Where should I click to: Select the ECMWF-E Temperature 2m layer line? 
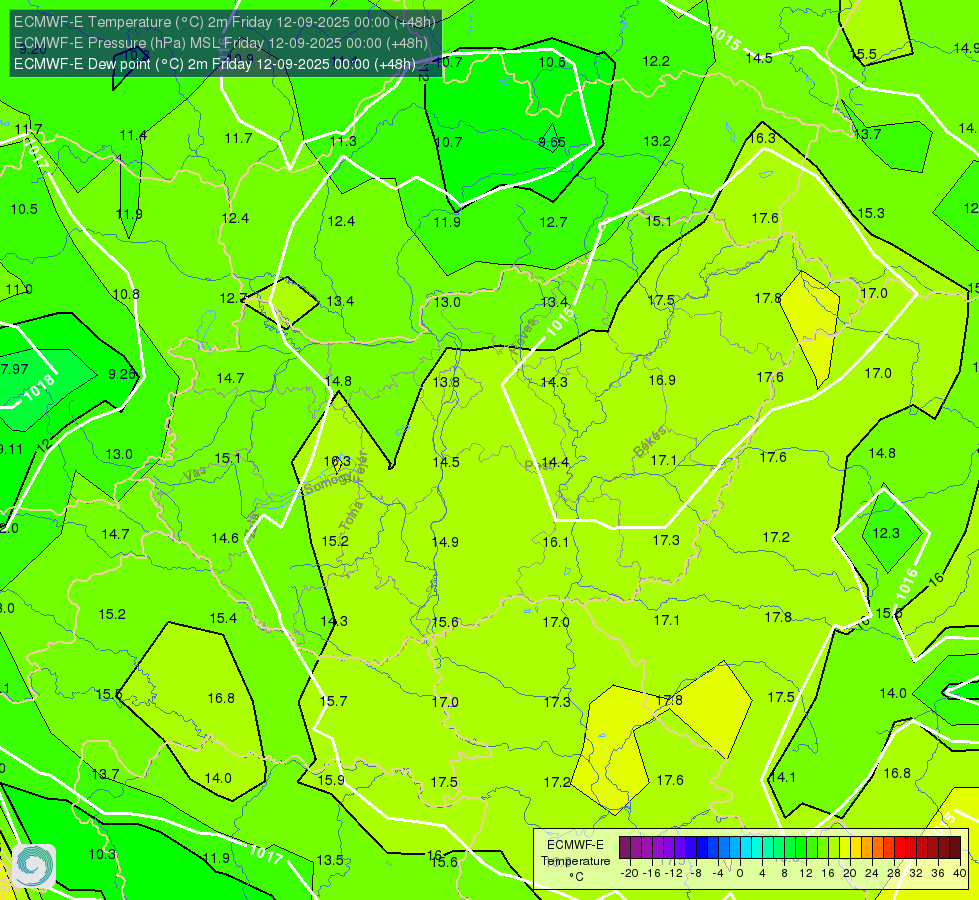224,22
